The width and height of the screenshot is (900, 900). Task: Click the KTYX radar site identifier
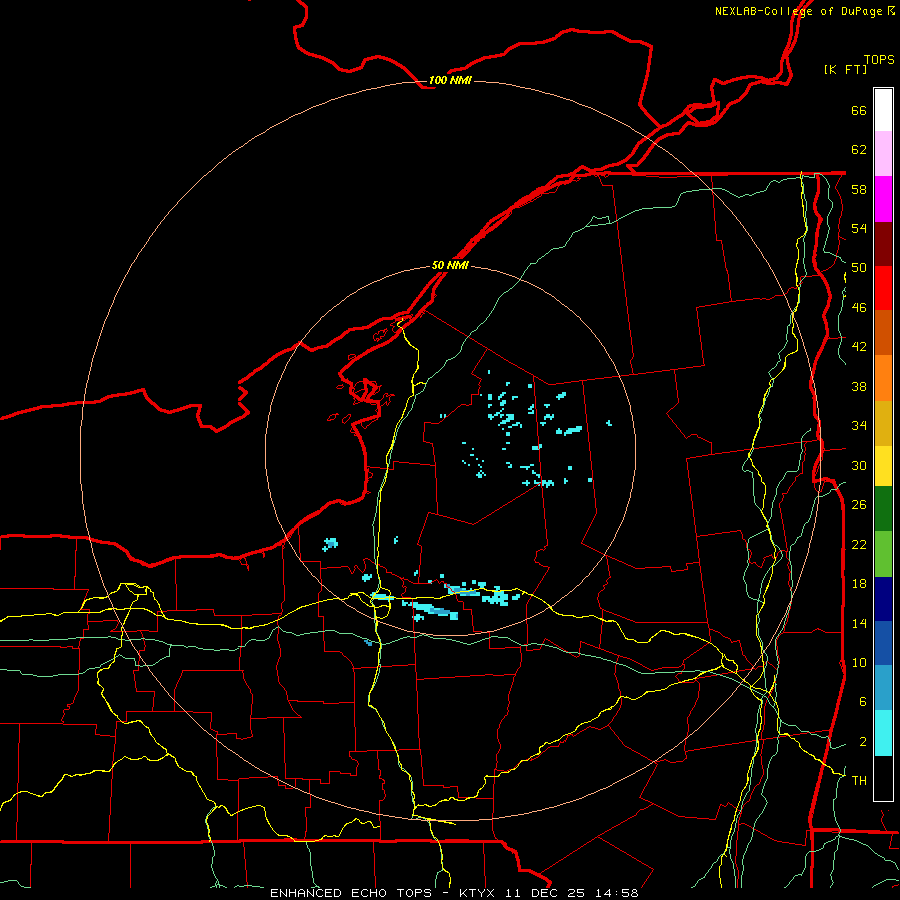pos(477,893)
